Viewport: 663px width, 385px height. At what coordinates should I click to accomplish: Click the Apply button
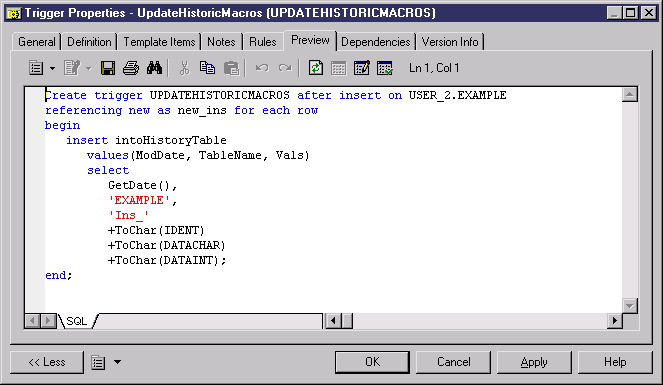coord(534,362)
